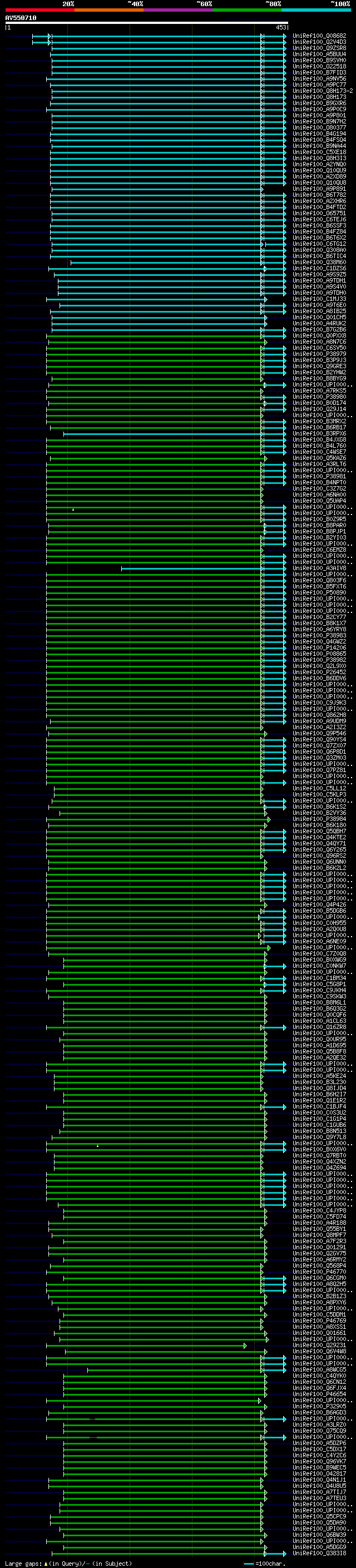356x1568 pixels.
Task: Click the green 60–80% identity color bar
Action: pyautogui.click(x=247, y=10)
